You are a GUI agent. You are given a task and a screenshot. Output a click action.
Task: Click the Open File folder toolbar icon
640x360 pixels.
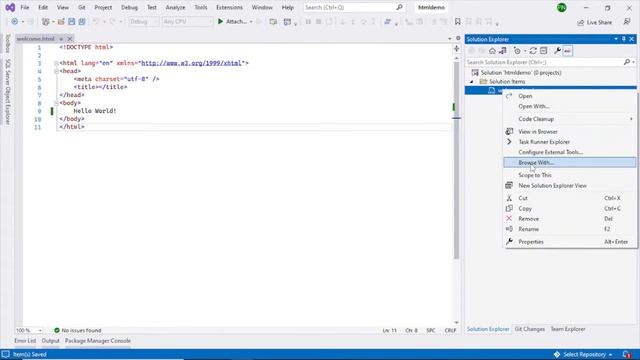tap(61, 22)
